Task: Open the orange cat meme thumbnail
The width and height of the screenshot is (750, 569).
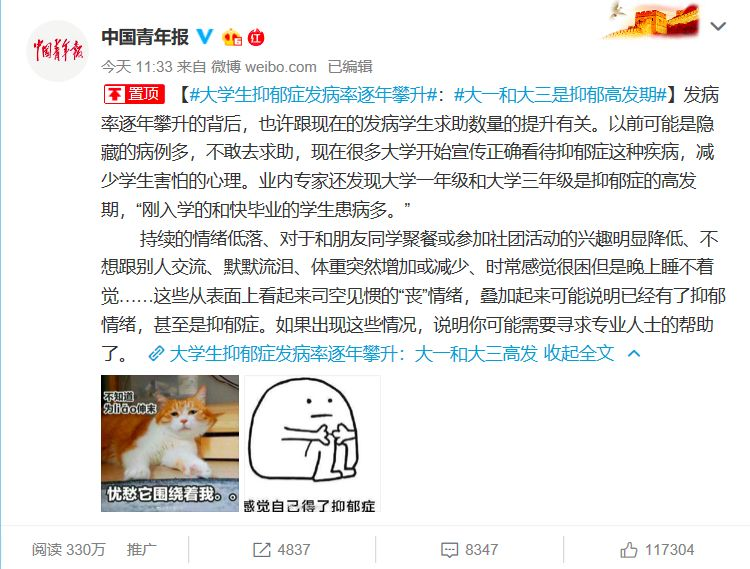Action: click(170, 443)
